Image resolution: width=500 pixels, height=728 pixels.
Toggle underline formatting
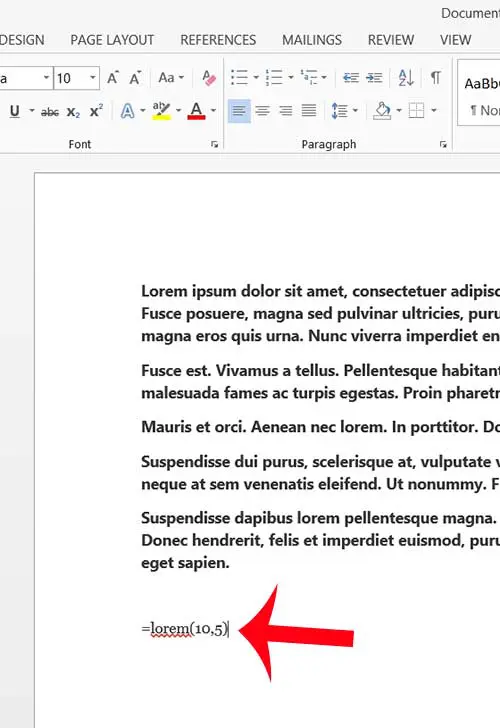15,111
